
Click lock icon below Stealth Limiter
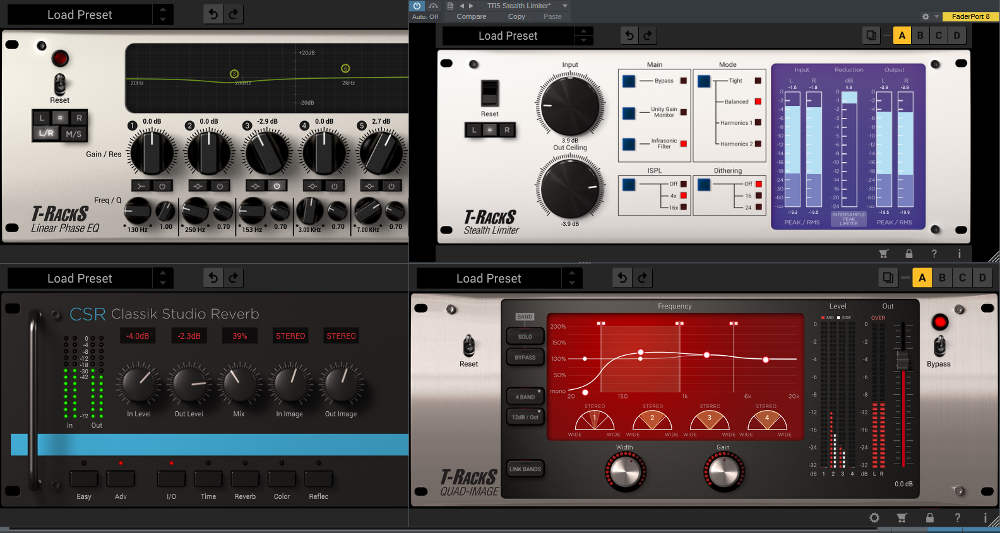click(909, 253)
